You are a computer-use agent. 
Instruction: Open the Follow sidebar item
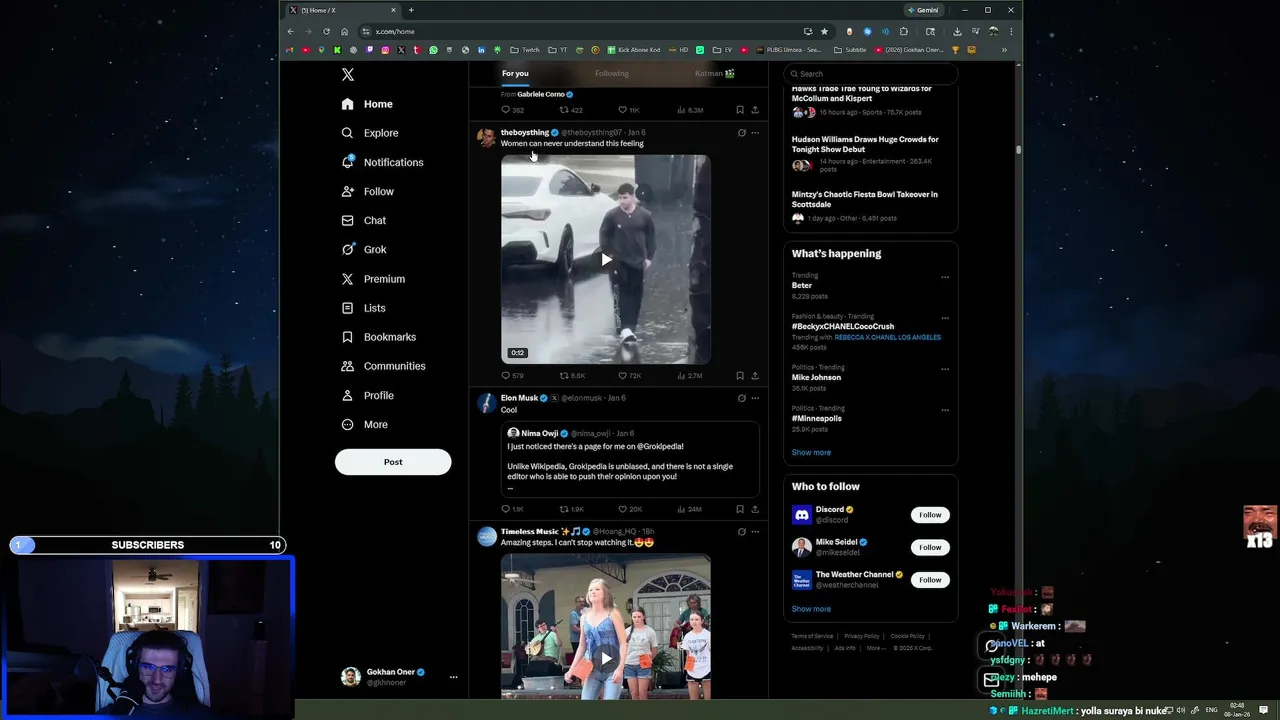coord(367,191)
